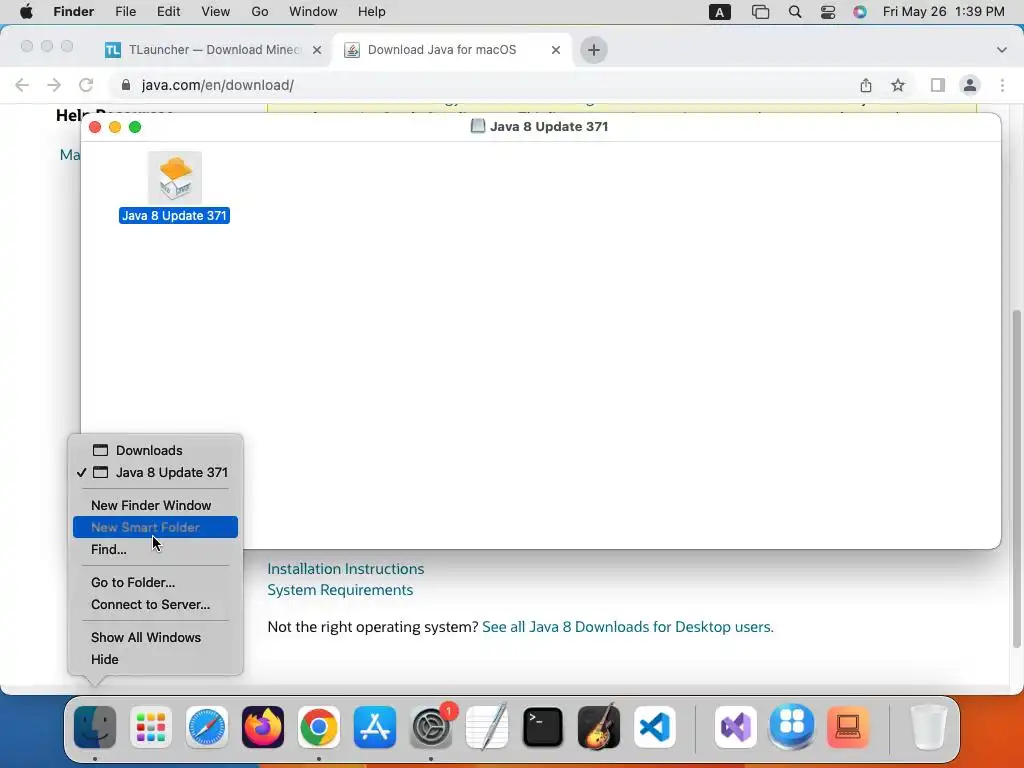Choose Hide in Finder Dock menu
Viewport: 1024px width, 768px height.
coord(155,660)
